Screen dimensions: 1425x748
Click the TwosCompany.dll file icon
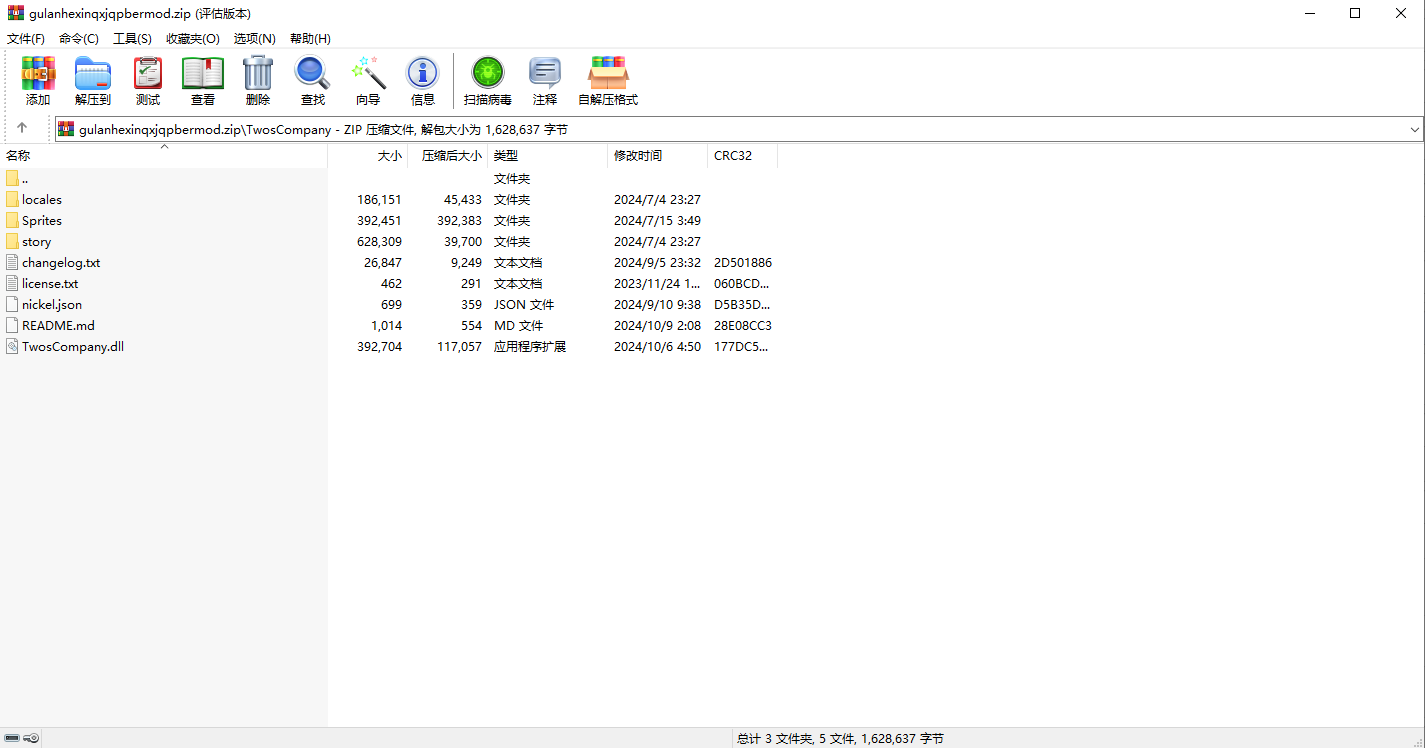[12, 346]
